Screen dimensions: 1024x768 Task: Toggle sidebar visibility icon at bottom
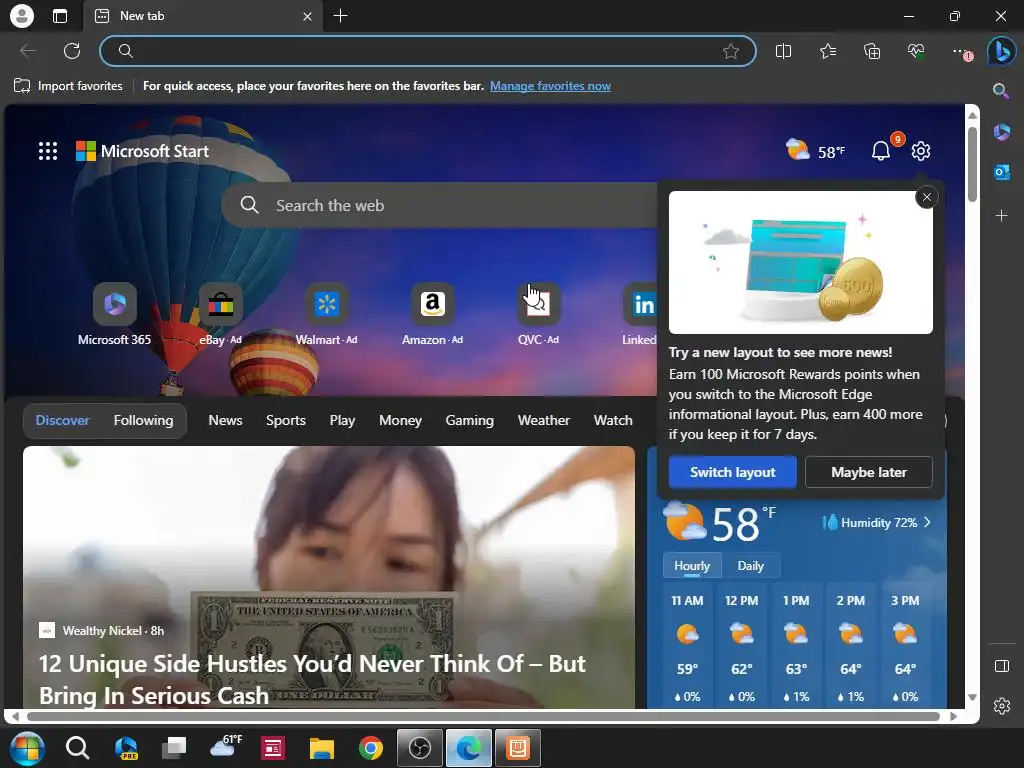click(1001, 666)
